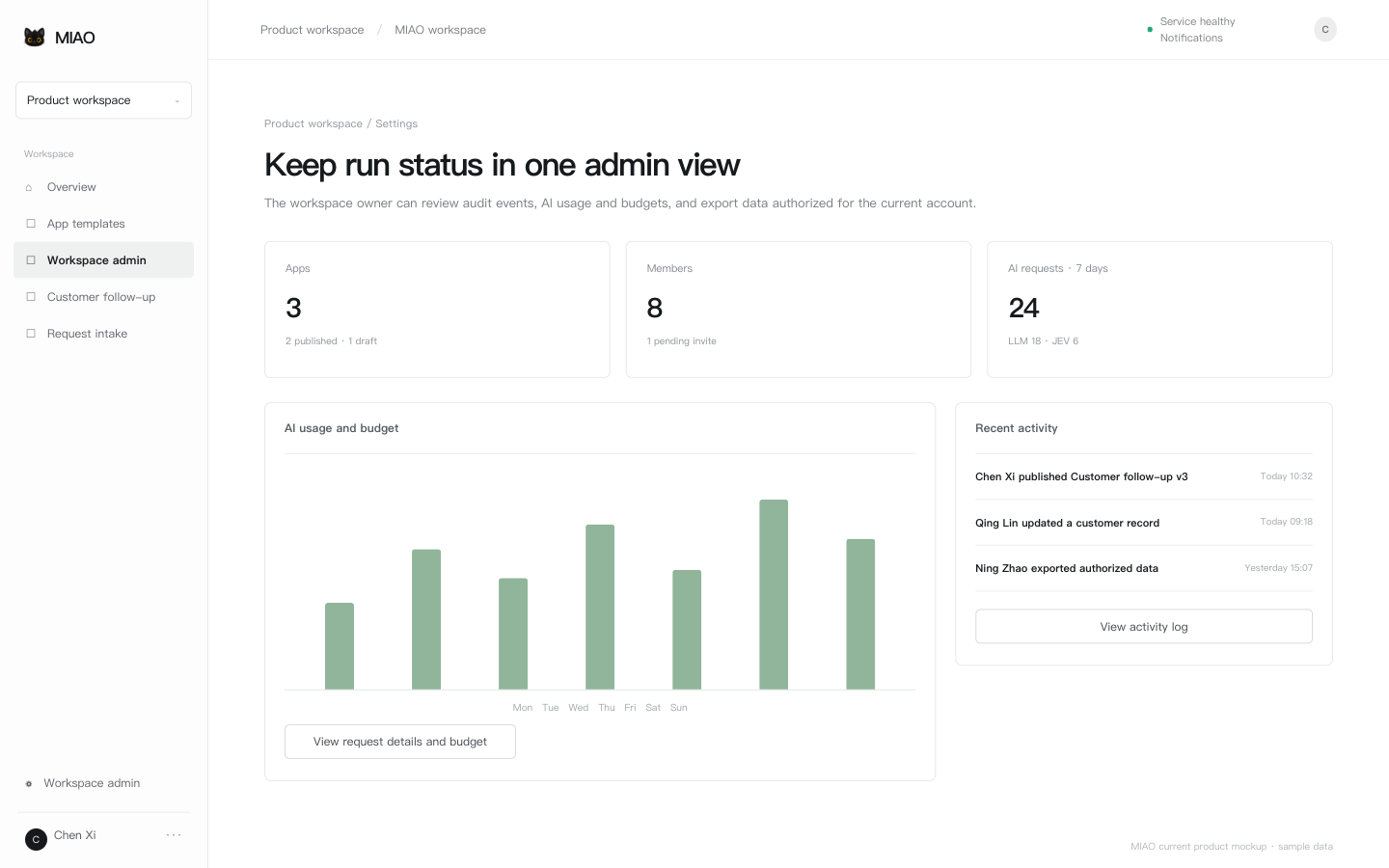The height and width of the screenshot is (868, 1389).
Task: Click the View activity log button
Action: click(x=1144, y=627)
